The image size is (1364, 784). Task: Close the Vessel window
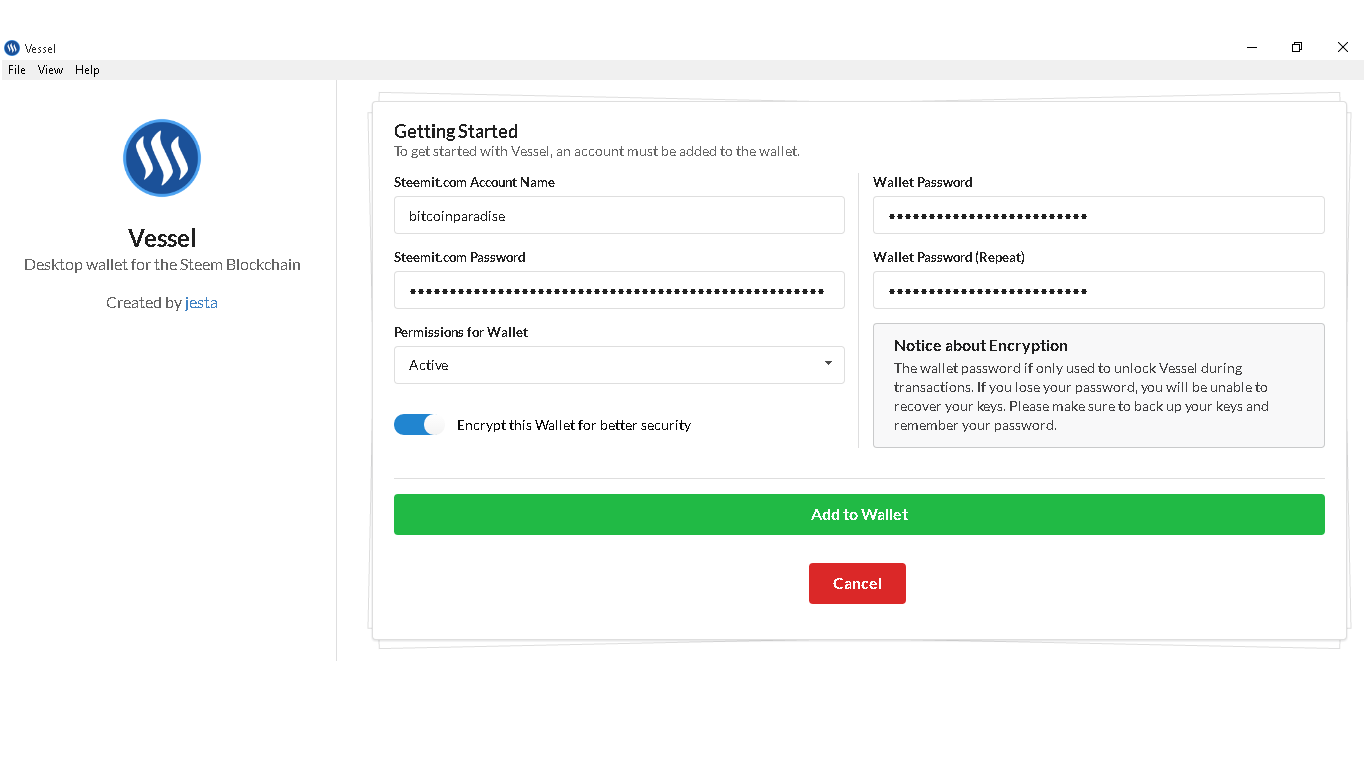[x=1342, y=47]
